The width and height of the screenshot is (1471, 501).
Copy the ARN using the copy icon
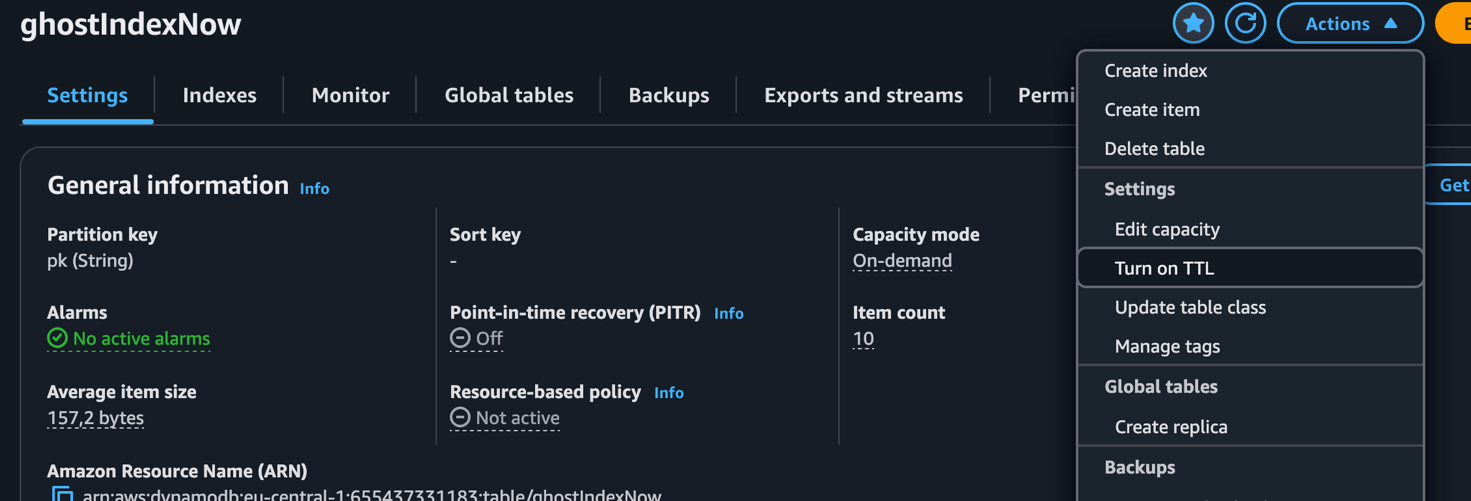[x=62, y=494]
